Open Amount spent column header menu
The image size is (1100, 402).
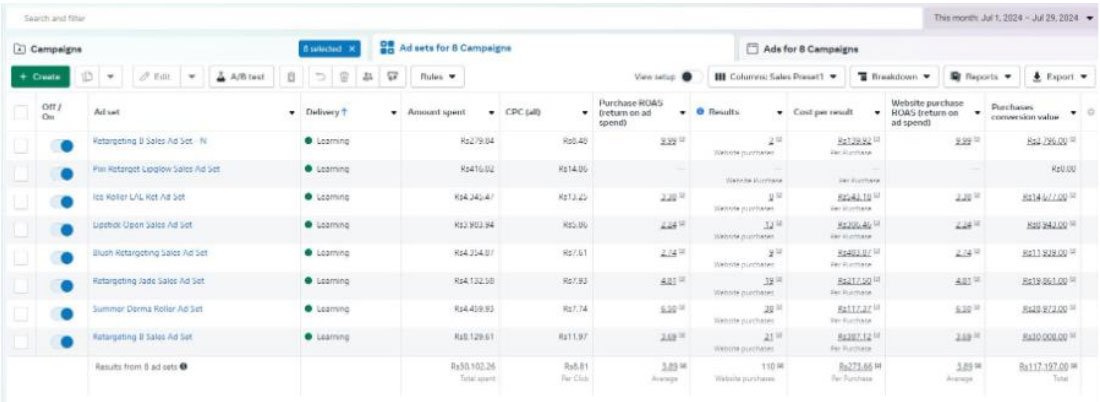(491, 112)
